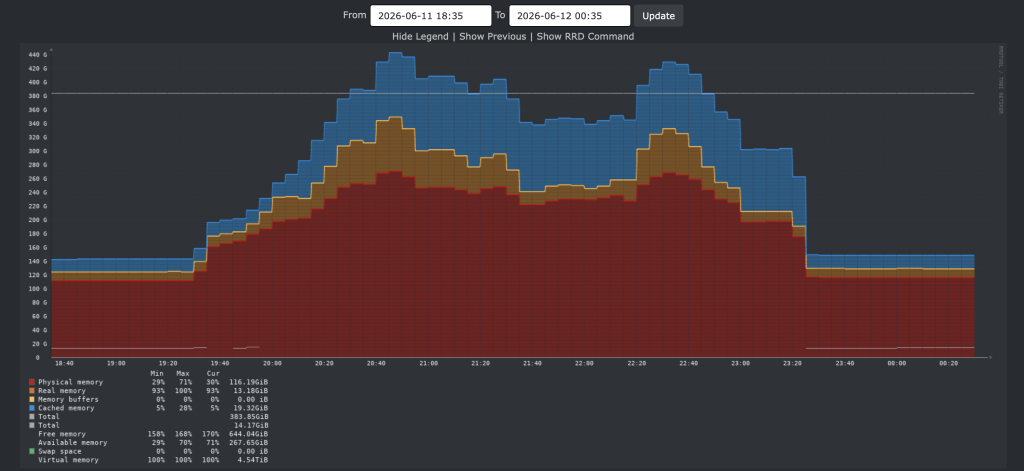Click the Hide Legend link
Screen dimensions: 1024x471
coord(420,37)
